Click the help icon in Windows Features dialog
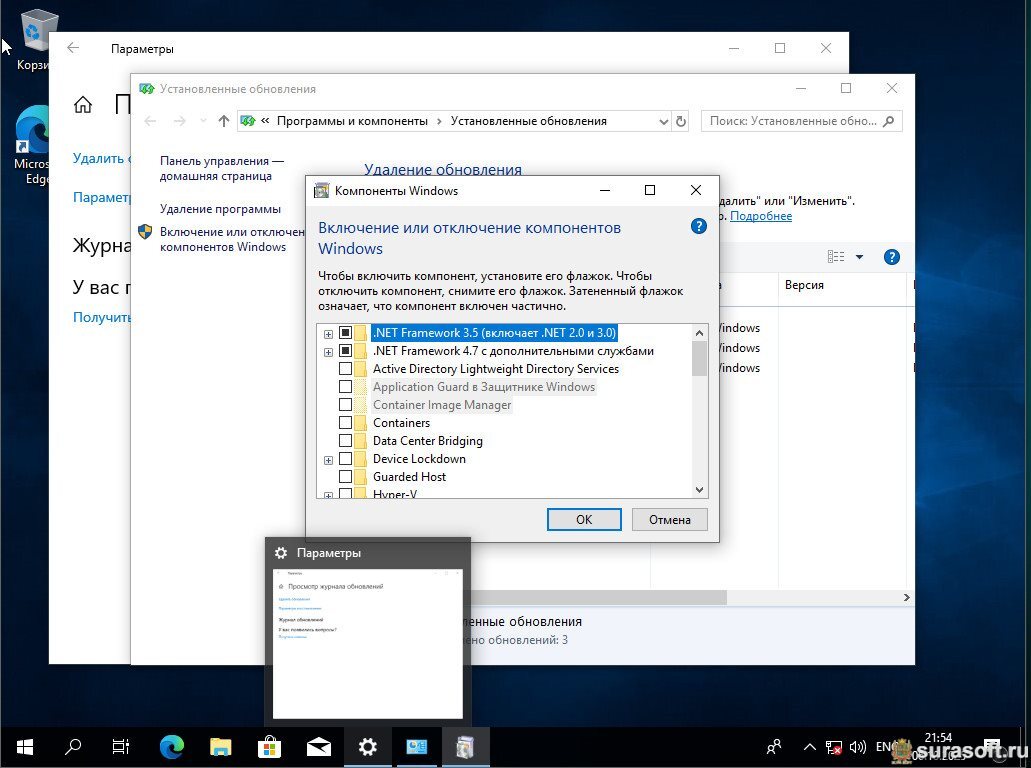 point(699,227)
